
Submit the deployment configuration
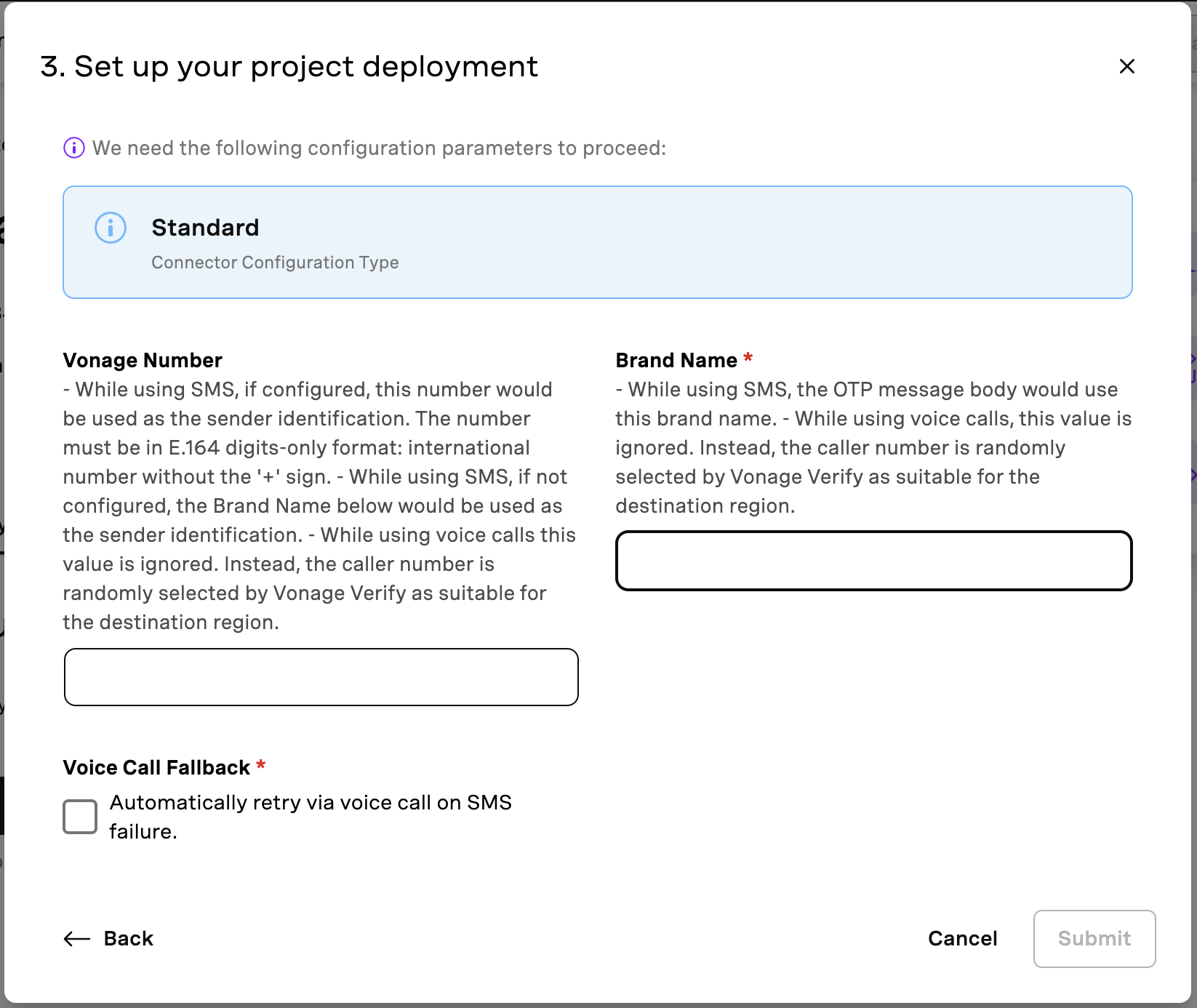pos(1094,939)
